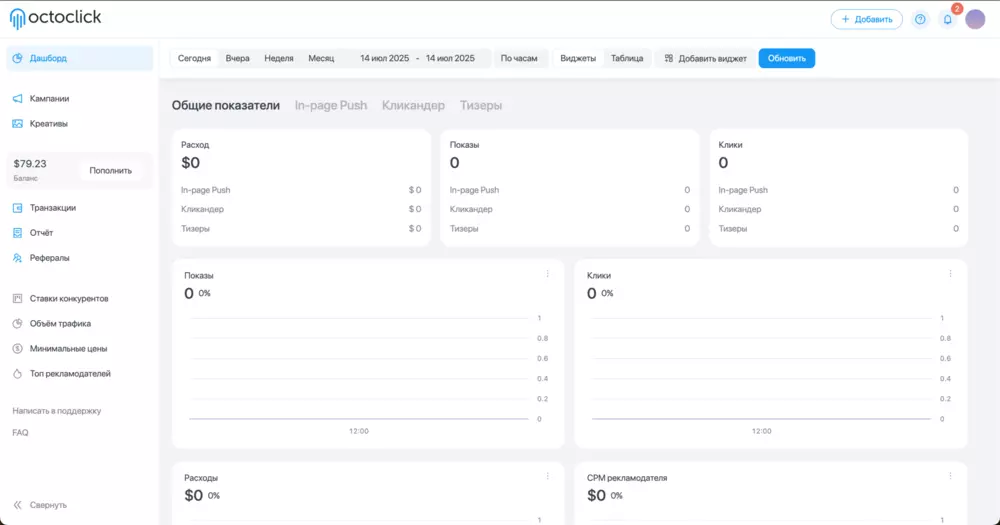Screen dimensions: 1000x525
Task: Click the Рефералы people icon
Action: [x=17, y=258]
